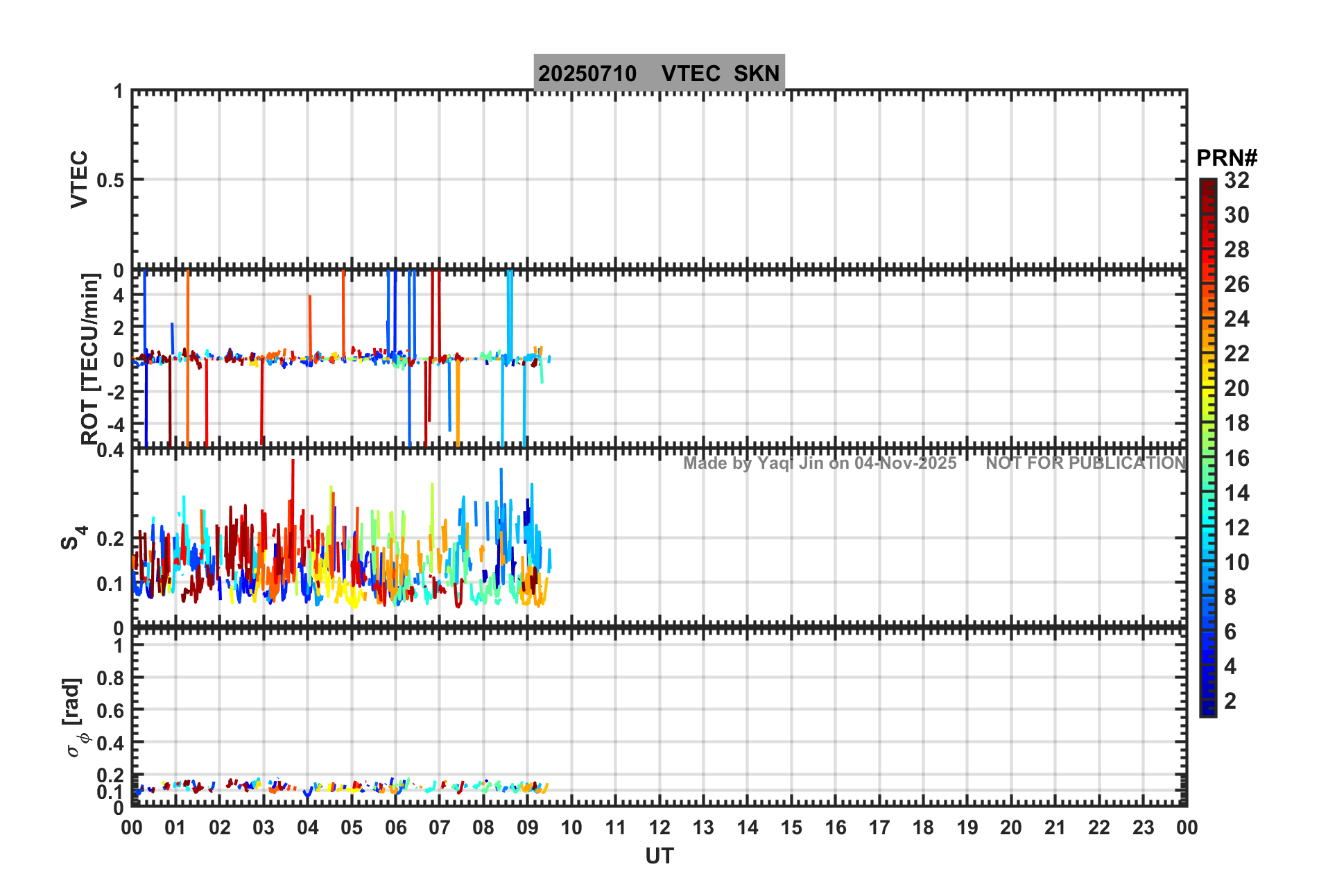Click colorbar label '12'

tap(1236, 528)
